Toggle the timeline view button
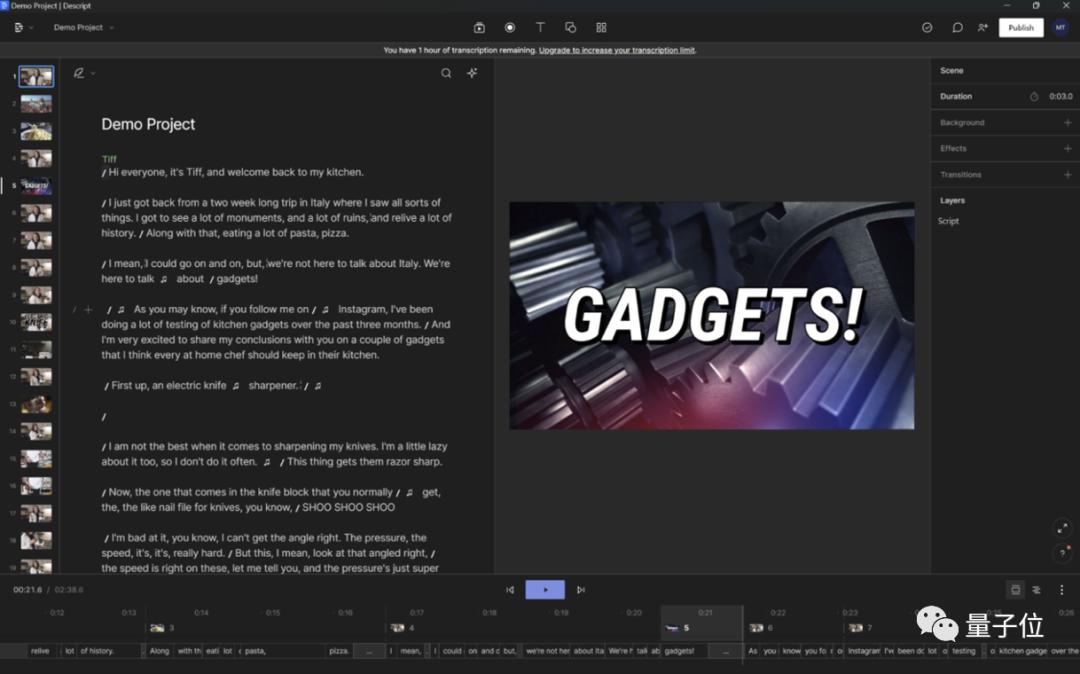Image resolution: width=1080 pixels, height=674 pixels. pos(1015,590)
